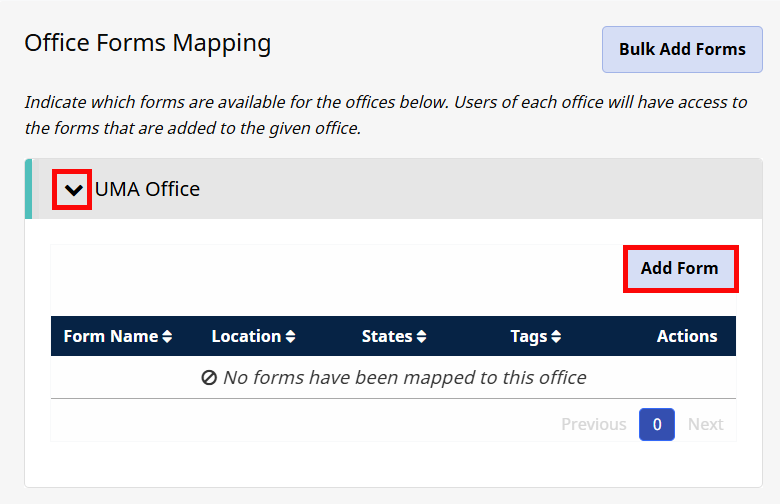Image resolution: width=780 pixels, height=504 pixels.
Task: Click the ban icon in empty table message
Action: click(209, 378)
